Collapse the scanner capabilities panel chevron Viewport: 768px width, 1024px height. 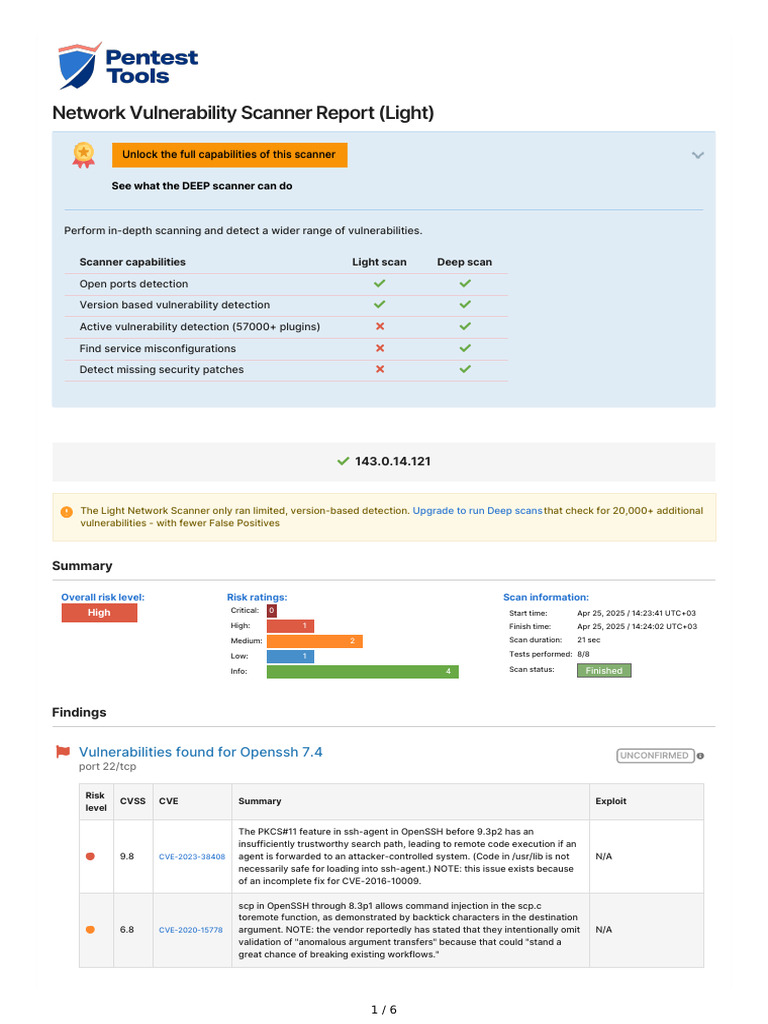[x=697, y=155]
